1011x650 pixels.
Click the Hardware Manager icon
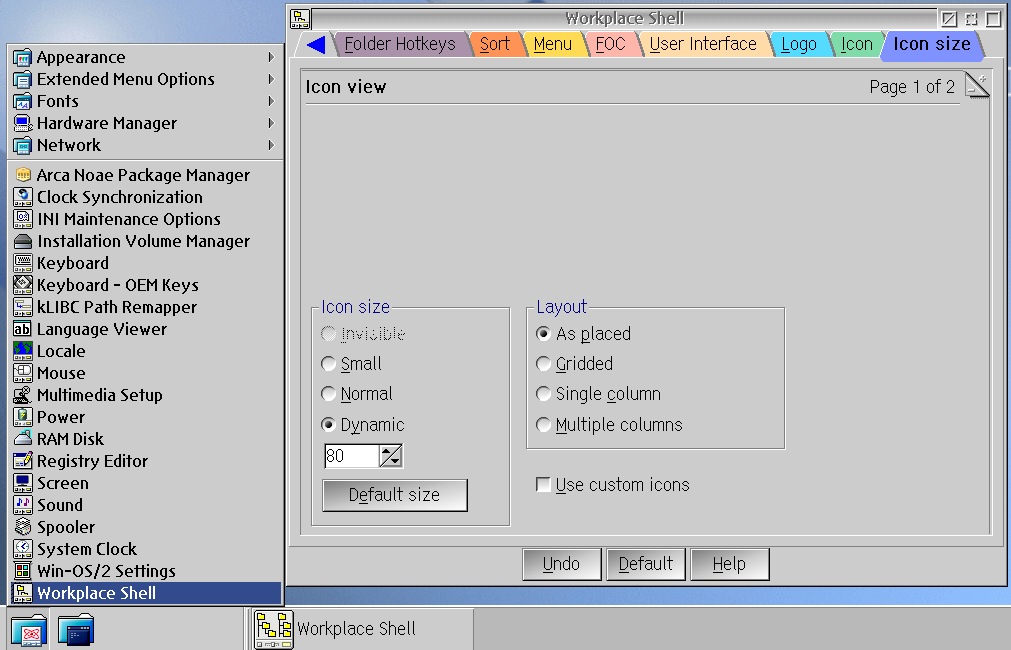pyautogui.click(x=23, y=123)
